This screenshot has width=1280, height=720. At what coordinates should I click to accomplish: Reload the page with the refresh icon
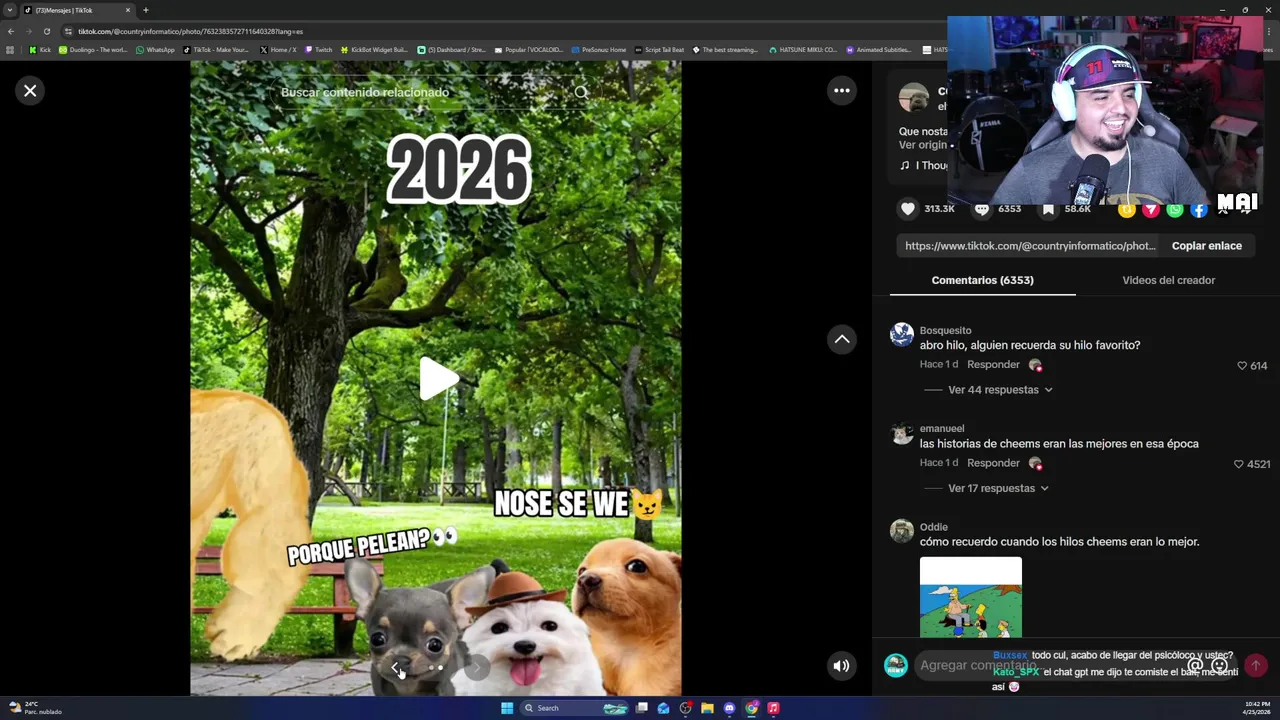point(46,31)
